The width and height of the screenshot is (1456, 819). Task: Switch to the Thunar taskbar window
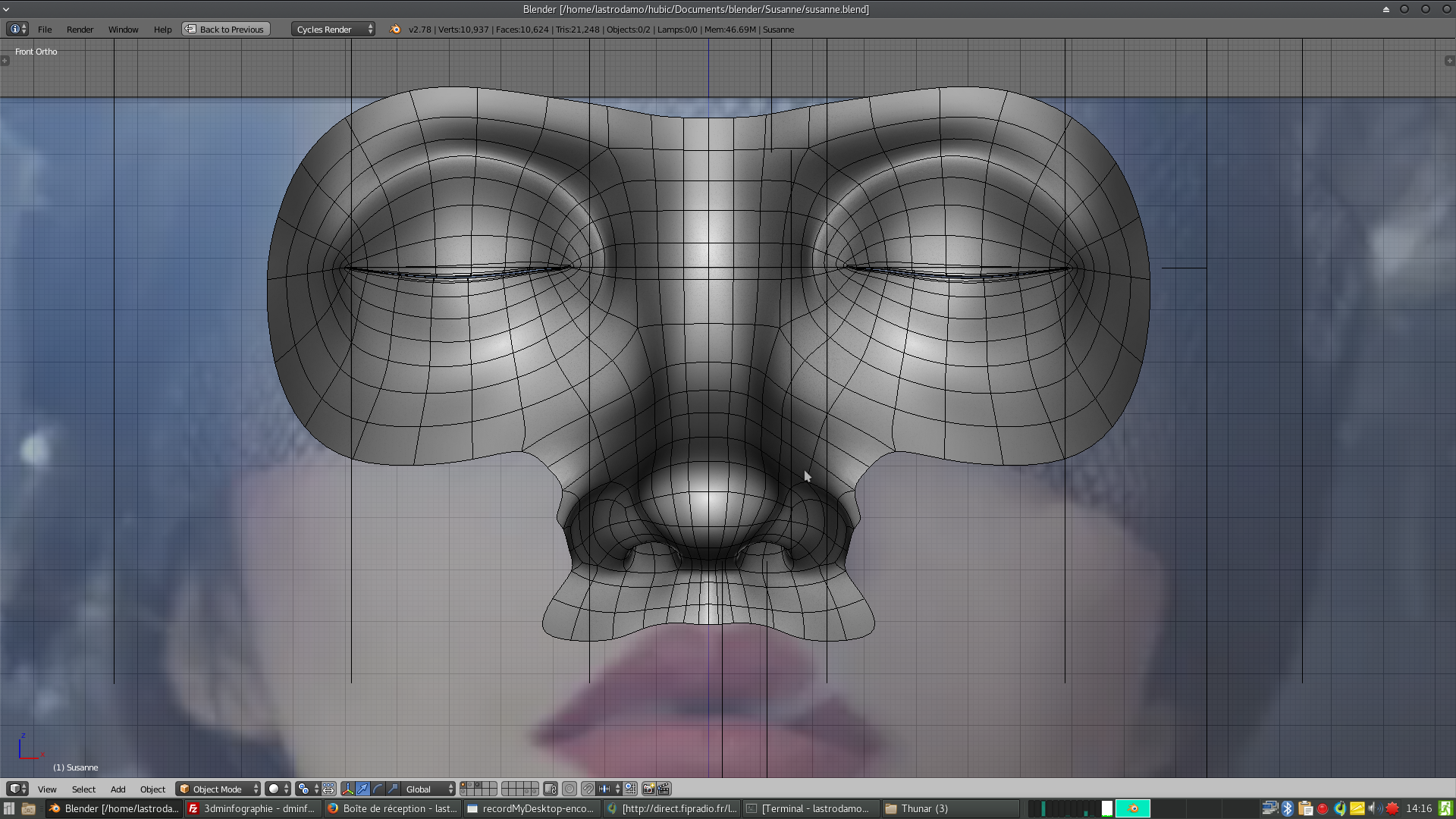tap(951, 808)
